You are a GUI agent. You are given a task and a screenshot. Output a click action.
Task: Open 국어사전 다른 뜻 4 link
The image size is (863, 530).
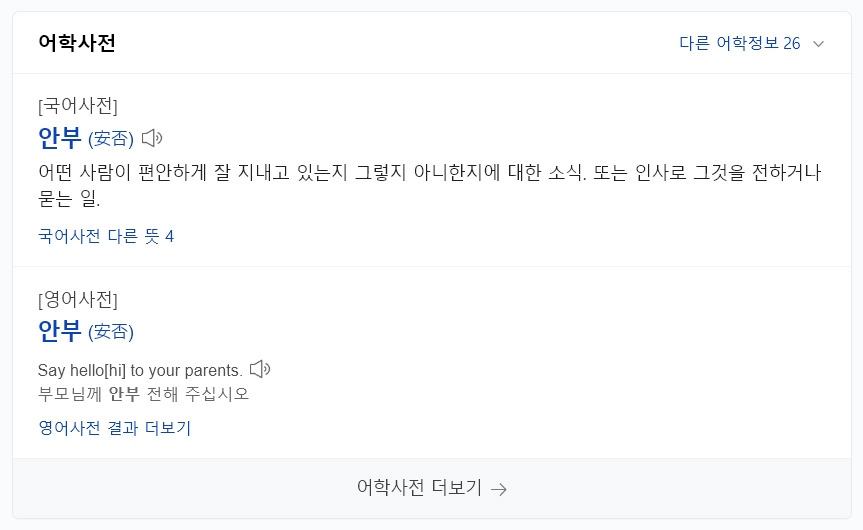click(x=106, y=236)
